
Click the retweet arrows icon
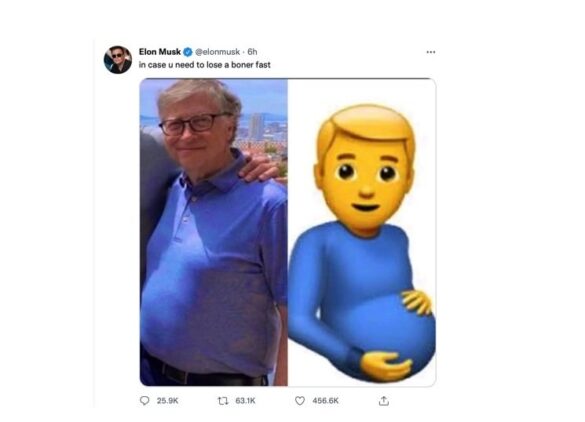tap(223, 401)
